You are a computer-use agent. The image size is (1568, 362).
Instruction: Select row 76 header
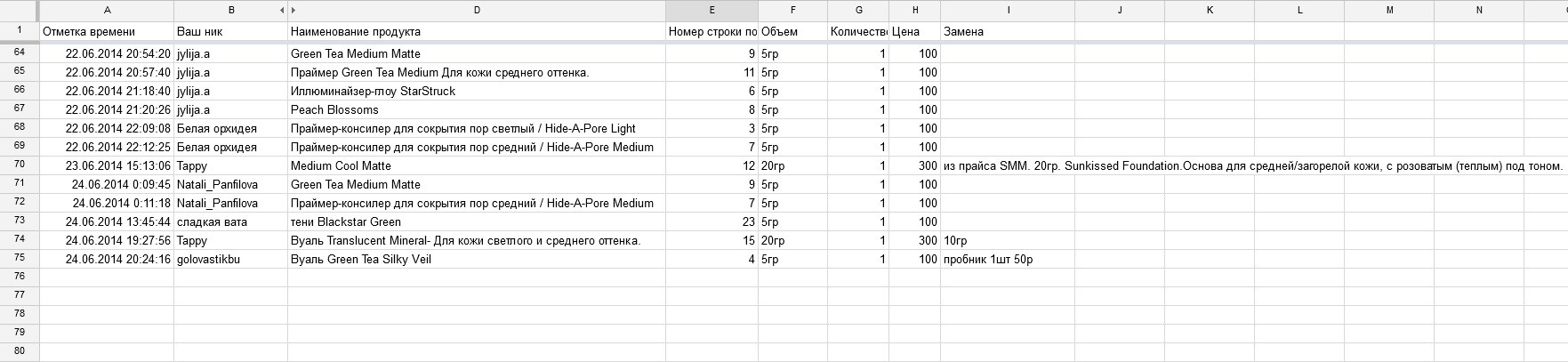pyautogui.click(x=20, y=277)
